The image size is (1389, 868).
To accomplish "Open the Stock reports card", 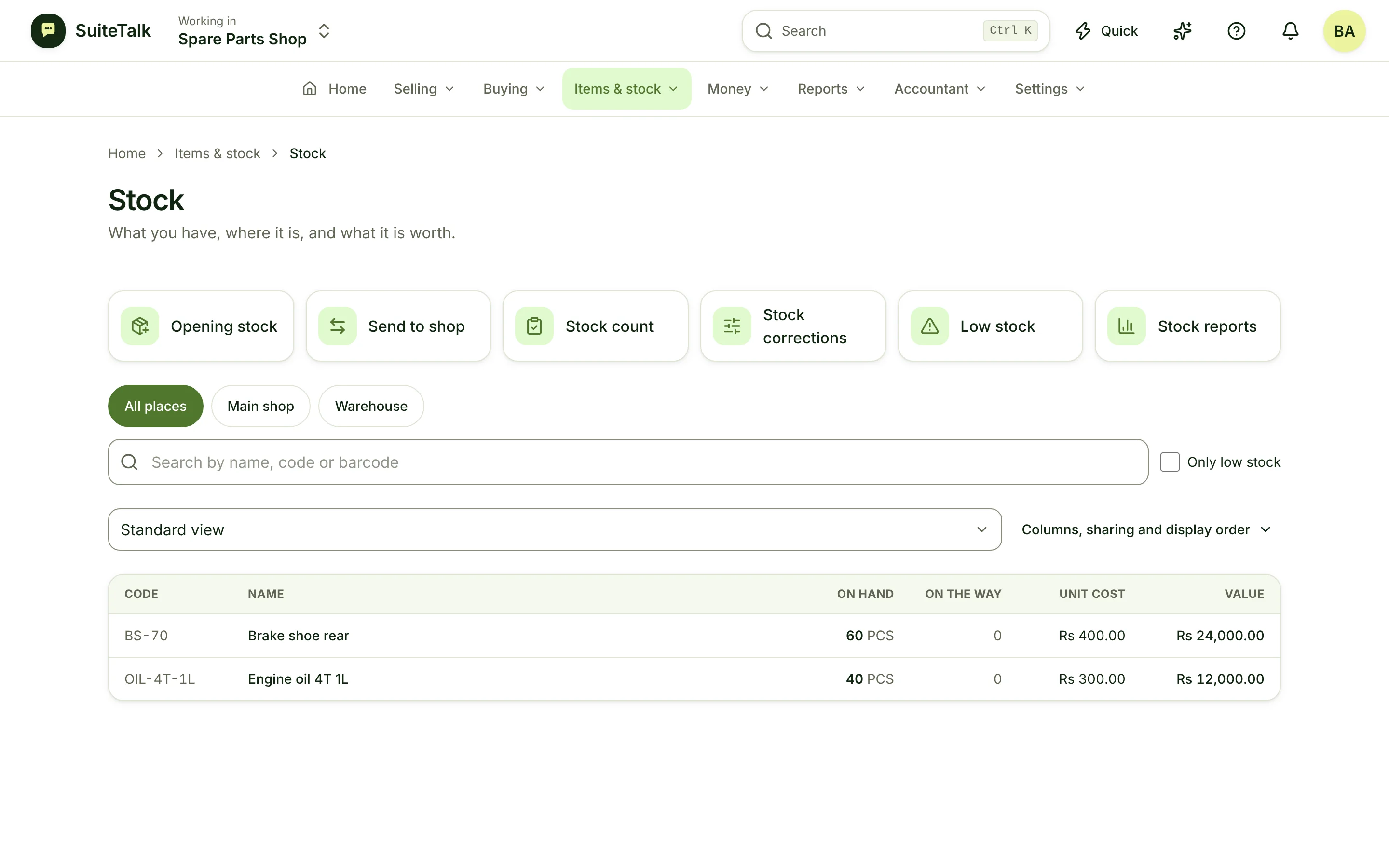I will point(1187,326).
